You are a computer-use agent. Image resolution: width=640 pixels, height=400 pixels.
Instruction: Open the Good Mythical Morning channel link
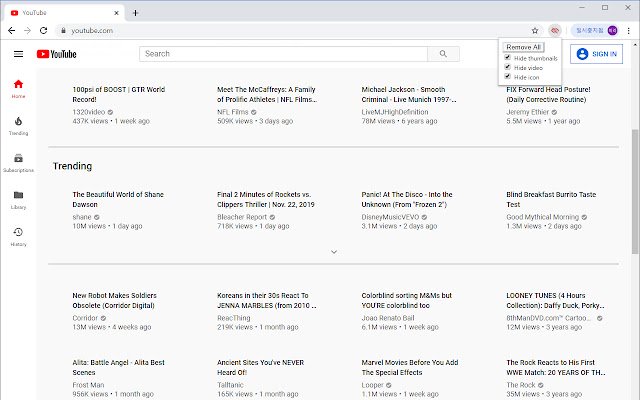[542, 217]
